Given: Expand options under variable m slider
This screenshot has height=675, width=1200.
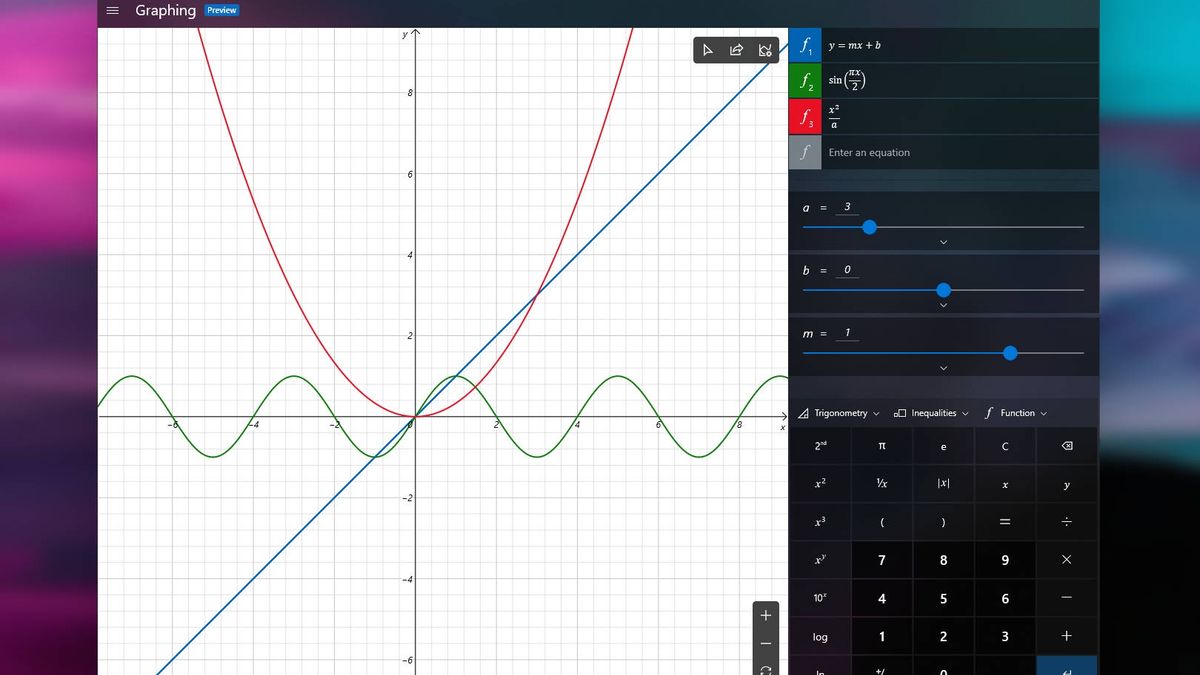Looking at the screenshot, I should [x=943, y=368].
